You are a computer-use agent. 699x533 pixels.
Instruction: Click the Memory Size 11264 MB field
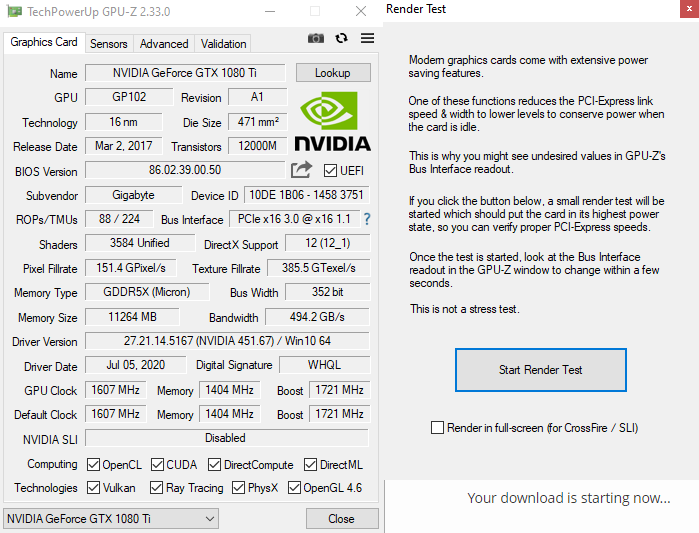coord(132,317)
